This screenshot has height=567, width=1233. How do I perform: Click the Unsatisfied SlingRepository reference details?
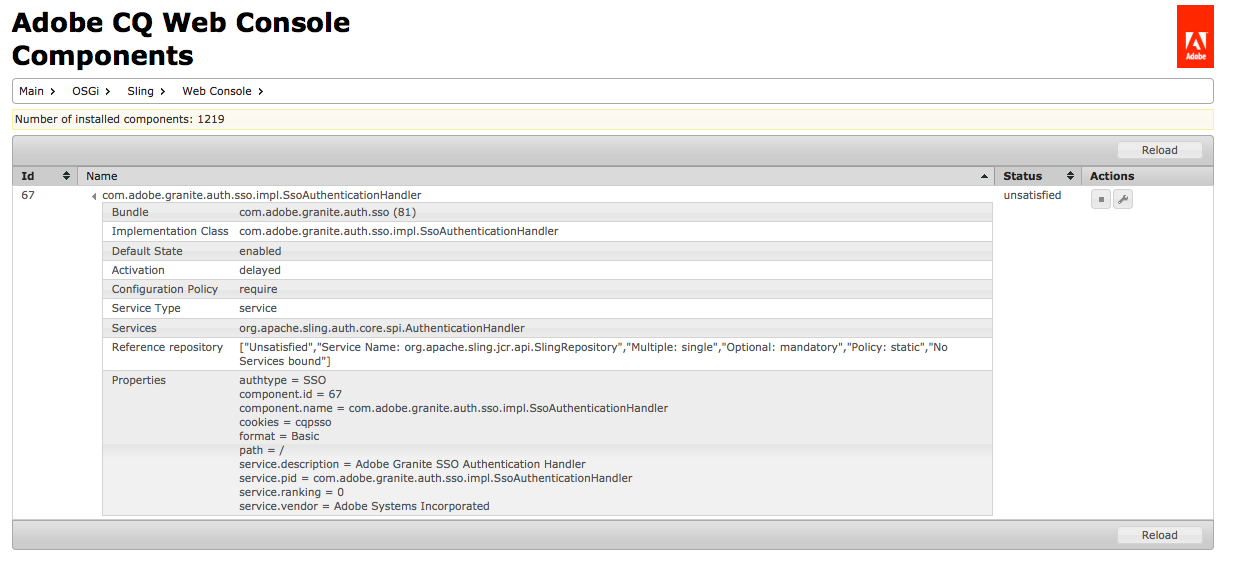(593, 354)
